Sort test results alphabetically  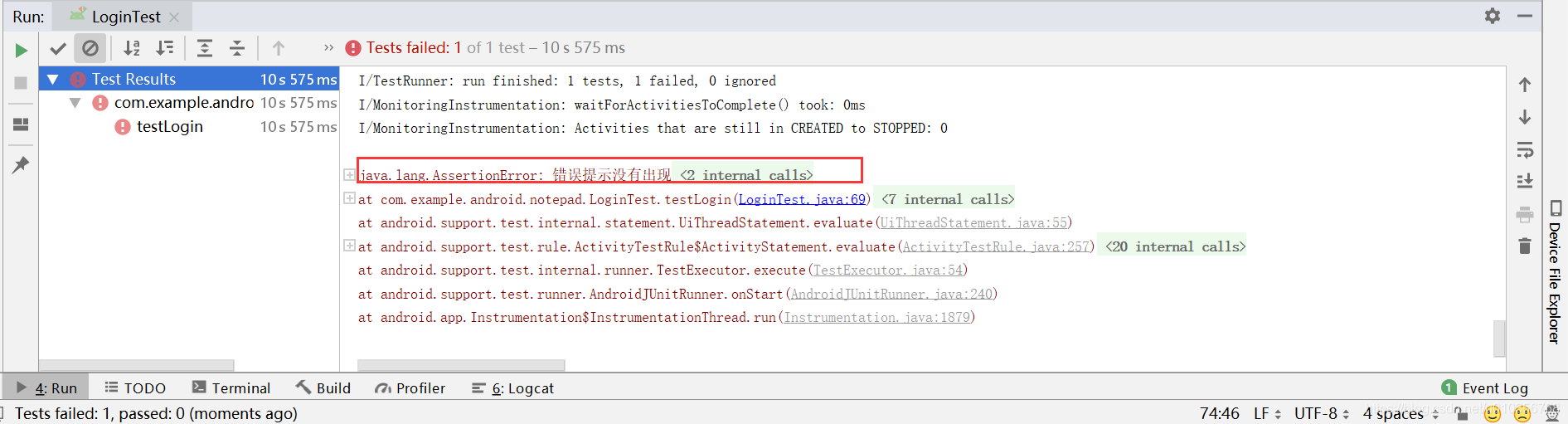[132, 48]
